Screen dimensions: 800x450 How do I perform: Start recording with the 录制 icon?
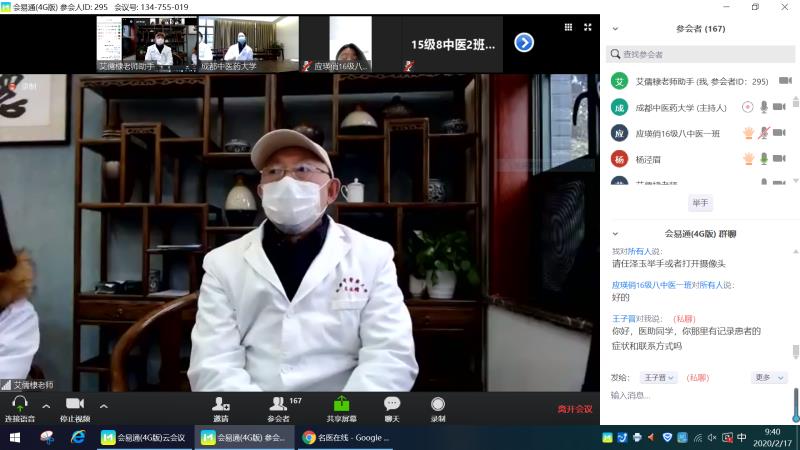pos(438,403)
